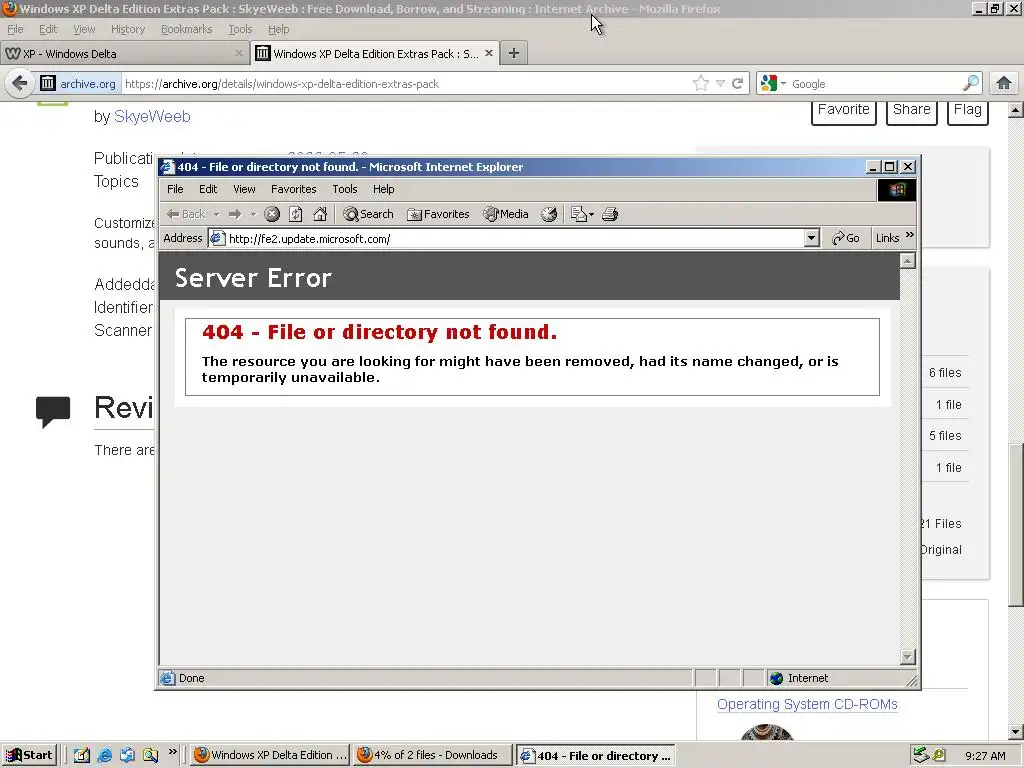Expand Quick Launch overflow chevron
Screen dimensions: 1024x768
click(x=172, y=752)
